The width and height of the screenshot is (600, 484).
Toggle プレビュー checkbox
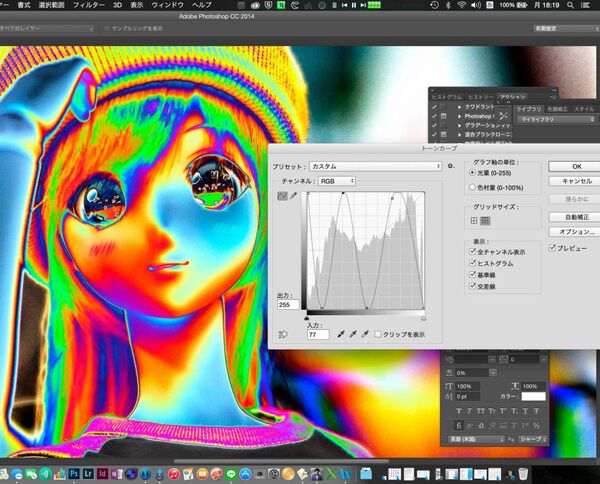point(553,248)
